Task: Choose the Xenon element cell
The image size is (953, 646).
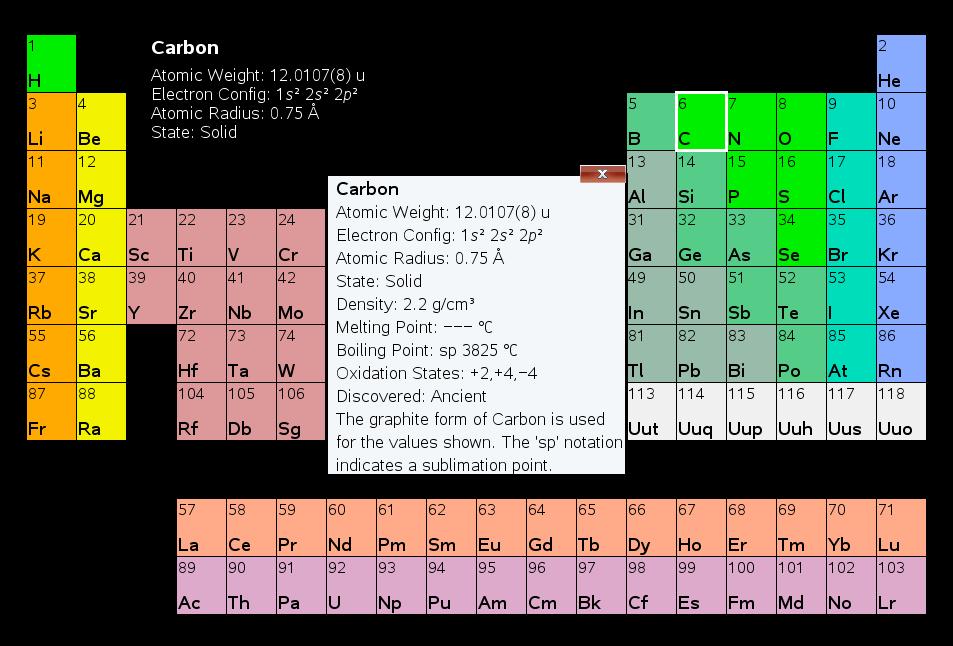Action: pos(901,295)
